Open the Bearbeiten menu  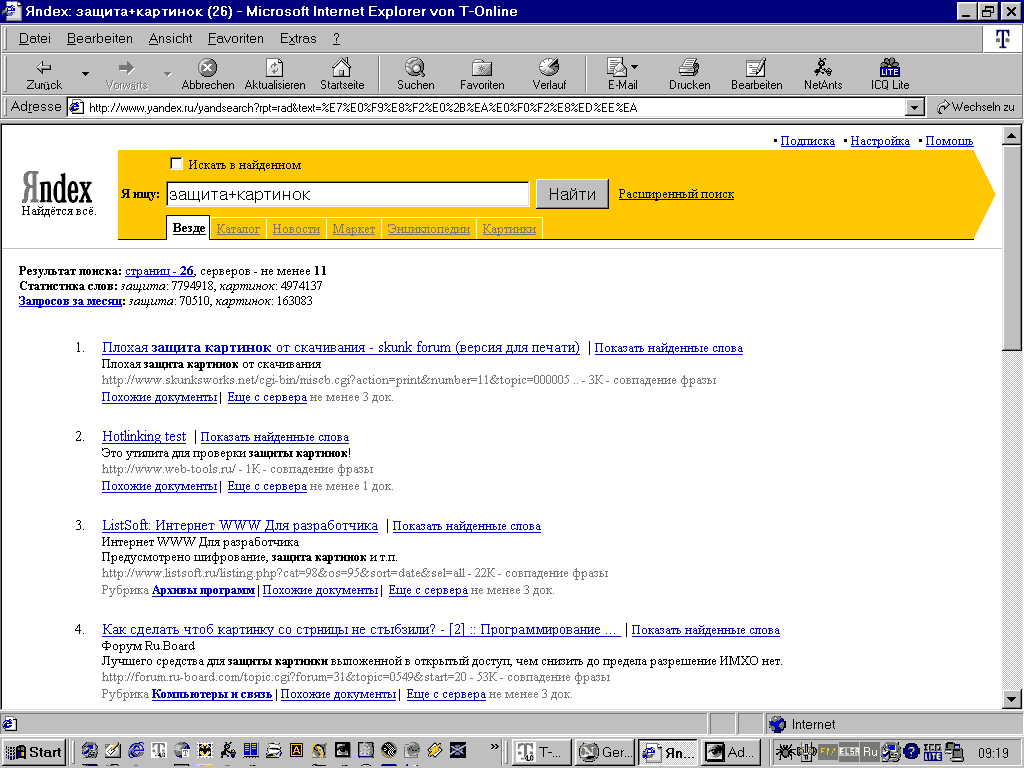[x=99, y=39]
